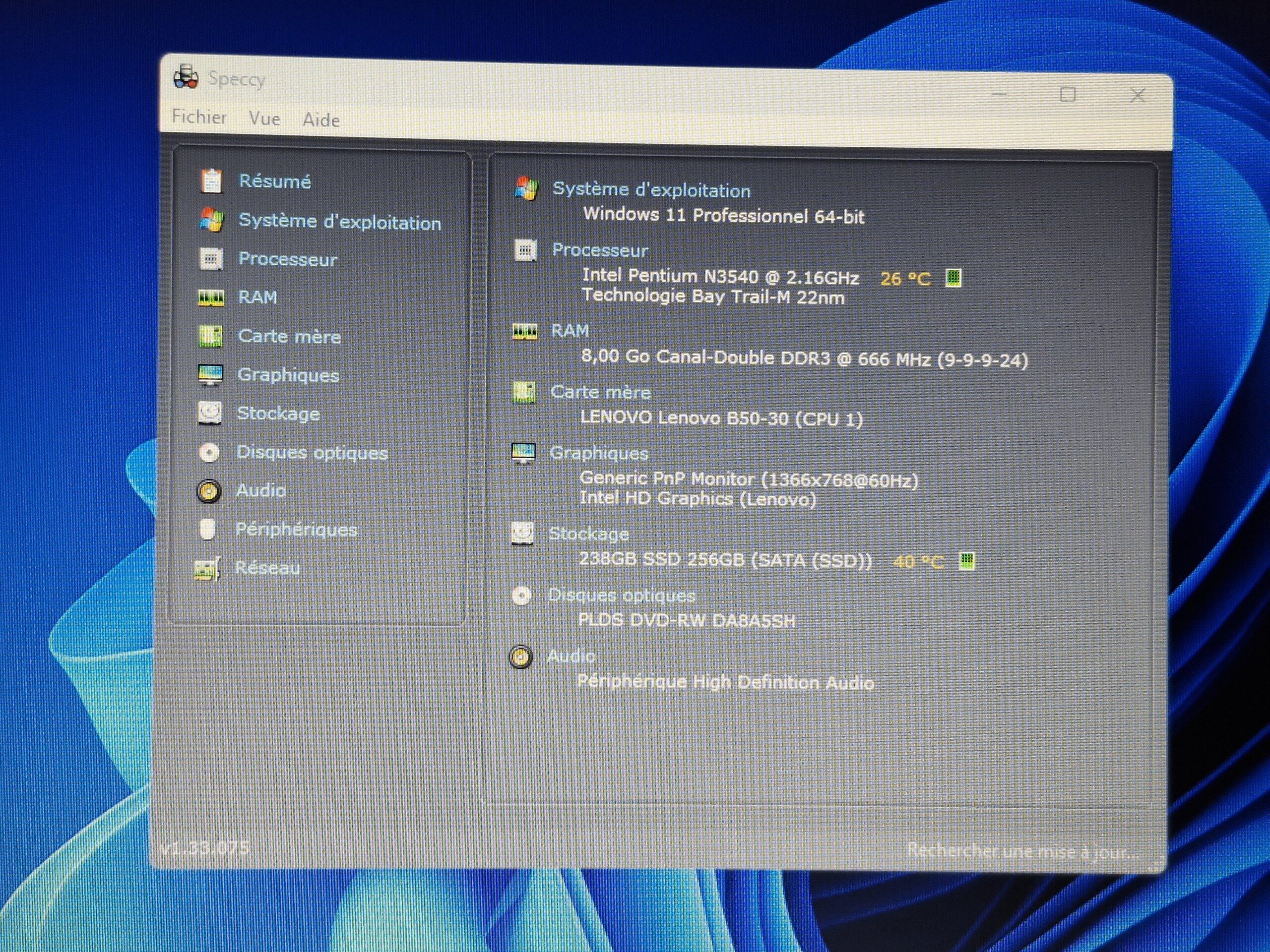Open the Aide menu
This screenshot has width=1270, height=952.
[x=321, y=120]
